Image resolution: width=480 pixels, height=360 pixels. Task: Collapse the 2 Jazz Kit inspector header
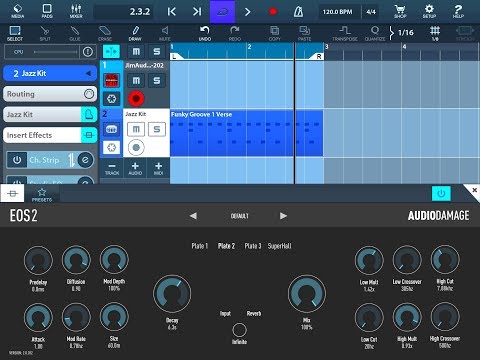50,73
